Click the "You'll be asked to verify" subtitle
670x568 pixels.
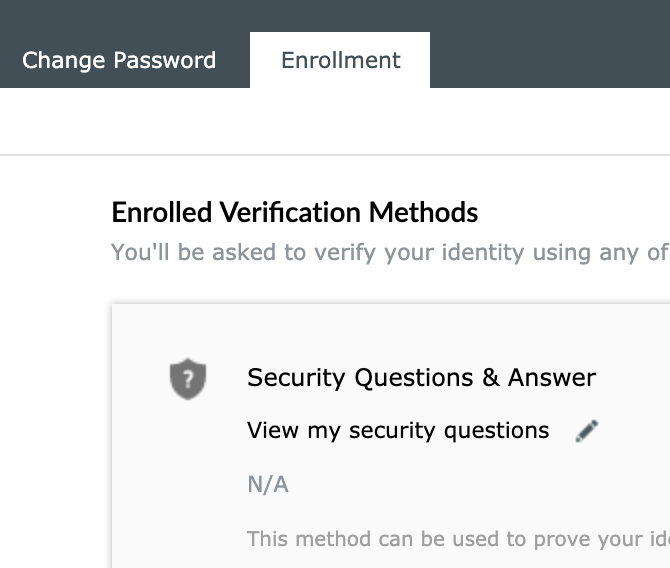pyautogui.click(x=390, y=253)
